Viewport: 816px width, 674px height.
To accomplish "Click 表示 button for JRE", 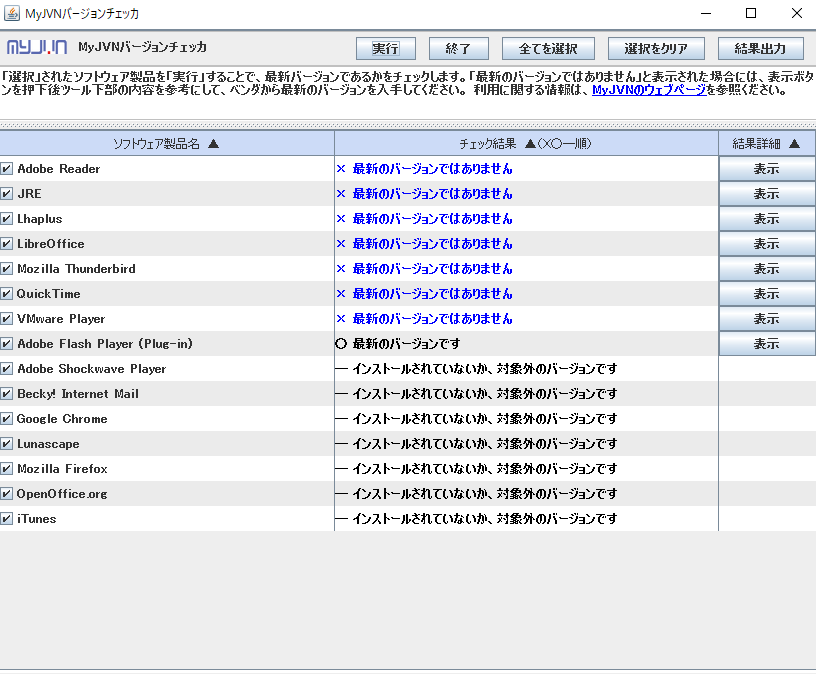I will [x=767, y=194].
